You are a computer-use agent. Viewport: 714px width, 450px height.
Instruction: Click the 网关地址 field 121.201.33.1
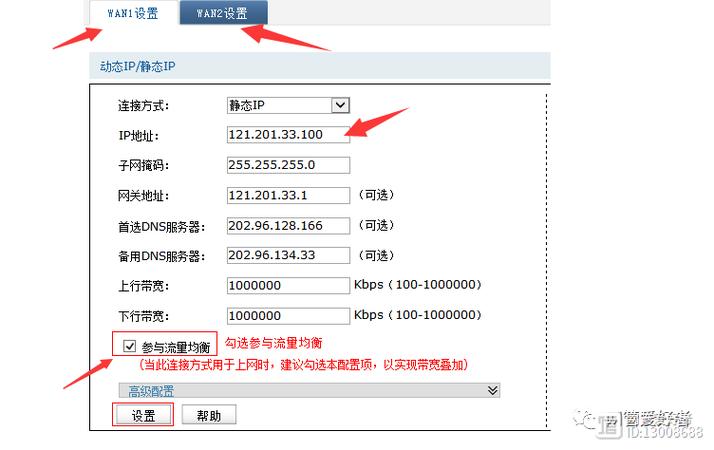[x=288, y=195]
